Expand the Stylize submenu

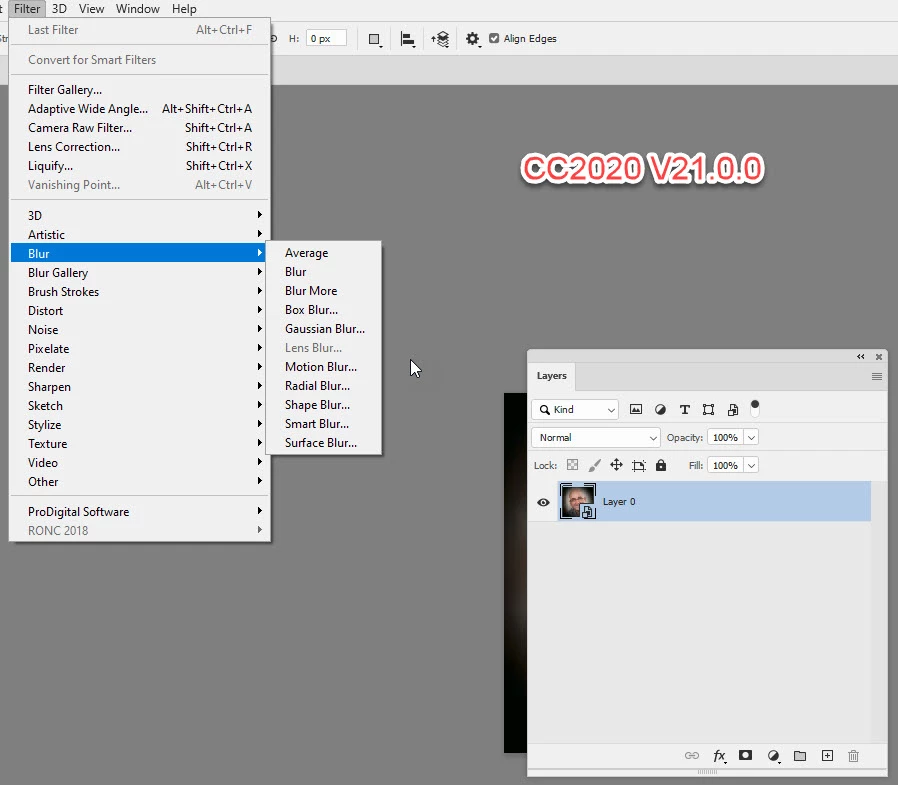[140, 424]
